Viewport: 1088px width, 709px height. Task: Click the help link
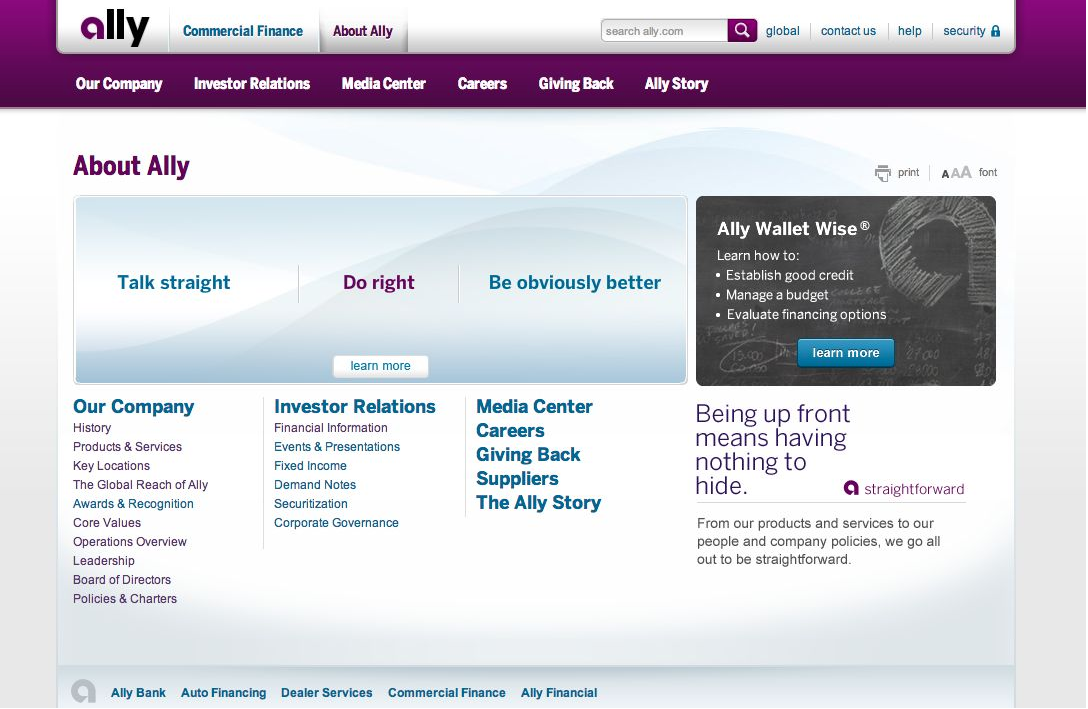pyautogui.click(x=910, y=31)
